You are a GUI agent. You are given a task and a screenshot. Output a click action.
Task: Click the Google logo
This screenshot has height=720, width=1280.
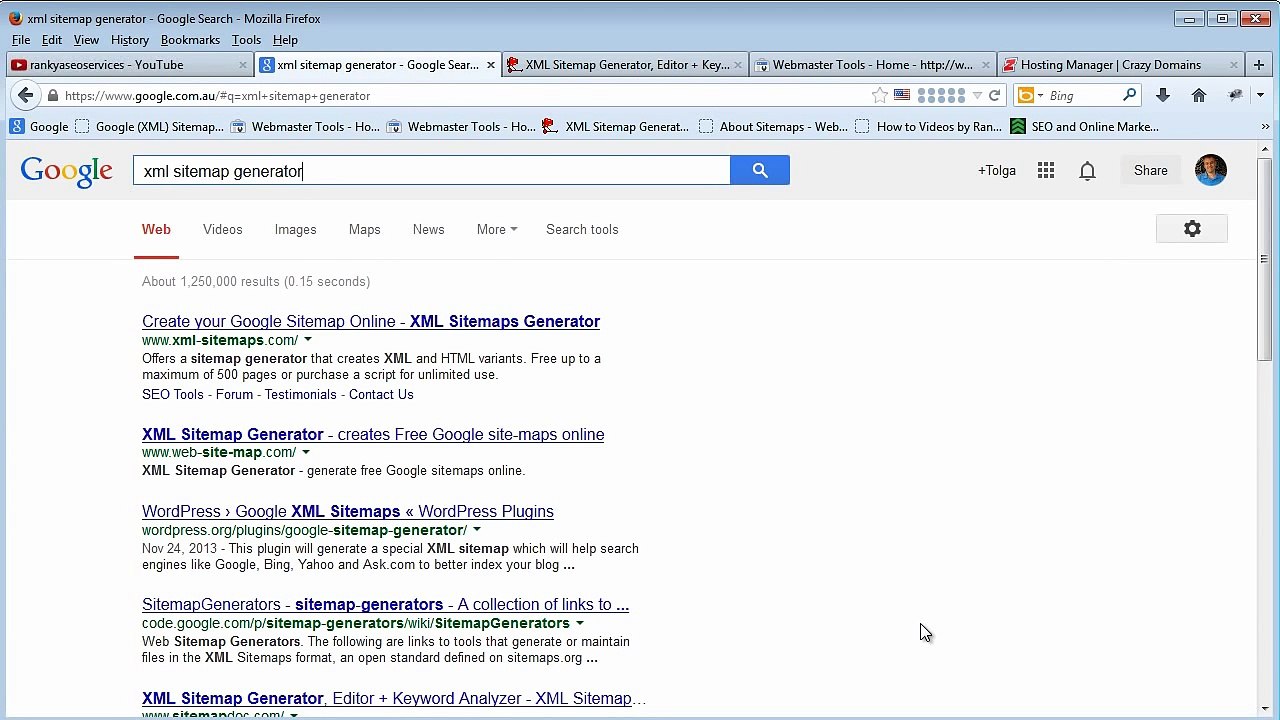coord(67,171)
